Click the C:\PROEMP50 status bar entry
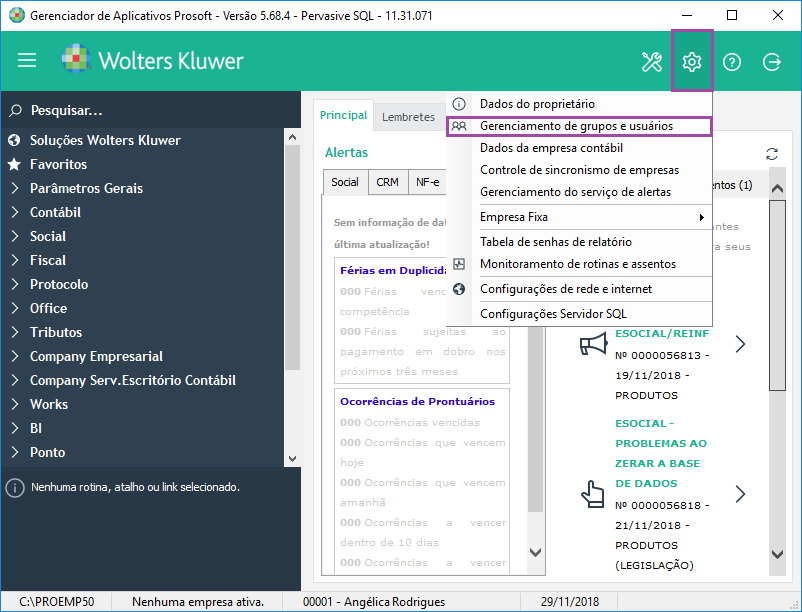Viewport: 802px width, 612px height. (56, 602)
